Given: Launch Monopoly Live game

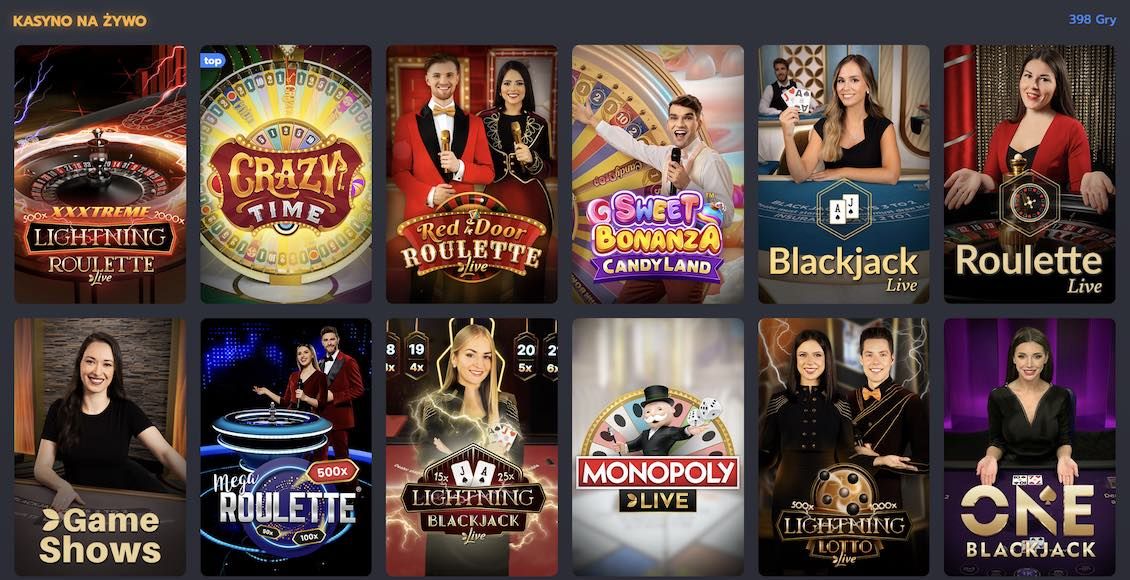Looking at the screenshot, I should (658, 447).
